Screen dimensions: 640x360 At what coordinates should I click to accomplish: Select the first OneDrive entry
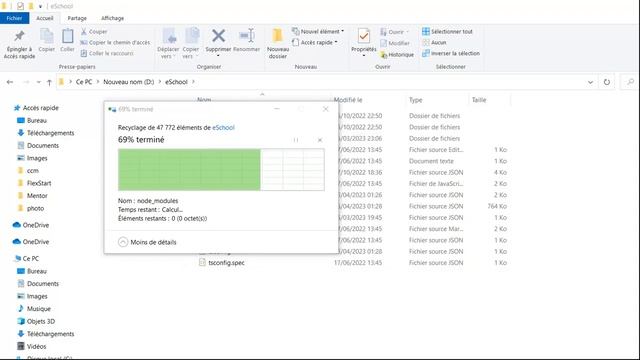pyautogui.click(x=36, y=225)
